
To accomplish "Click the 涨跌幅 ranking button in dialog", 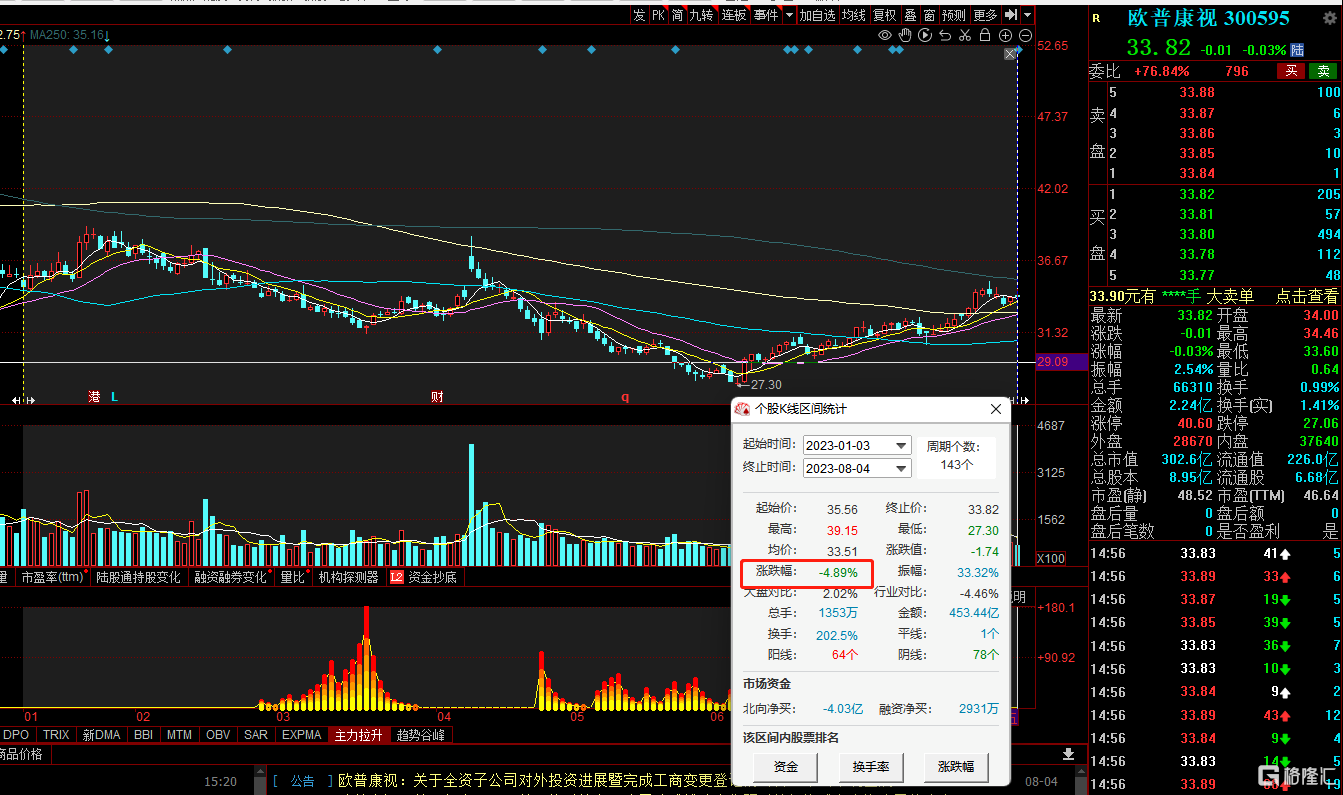I will pyautogui.click(x=956, y=767).
